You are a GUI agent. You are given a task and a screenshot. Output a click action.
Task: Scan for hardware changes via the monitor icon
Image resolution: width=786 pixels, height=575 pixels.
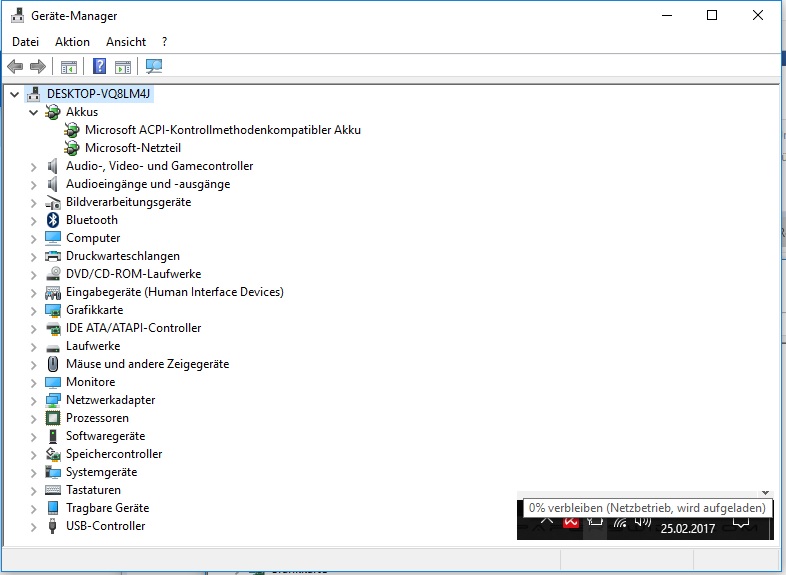tap(154, 66)
